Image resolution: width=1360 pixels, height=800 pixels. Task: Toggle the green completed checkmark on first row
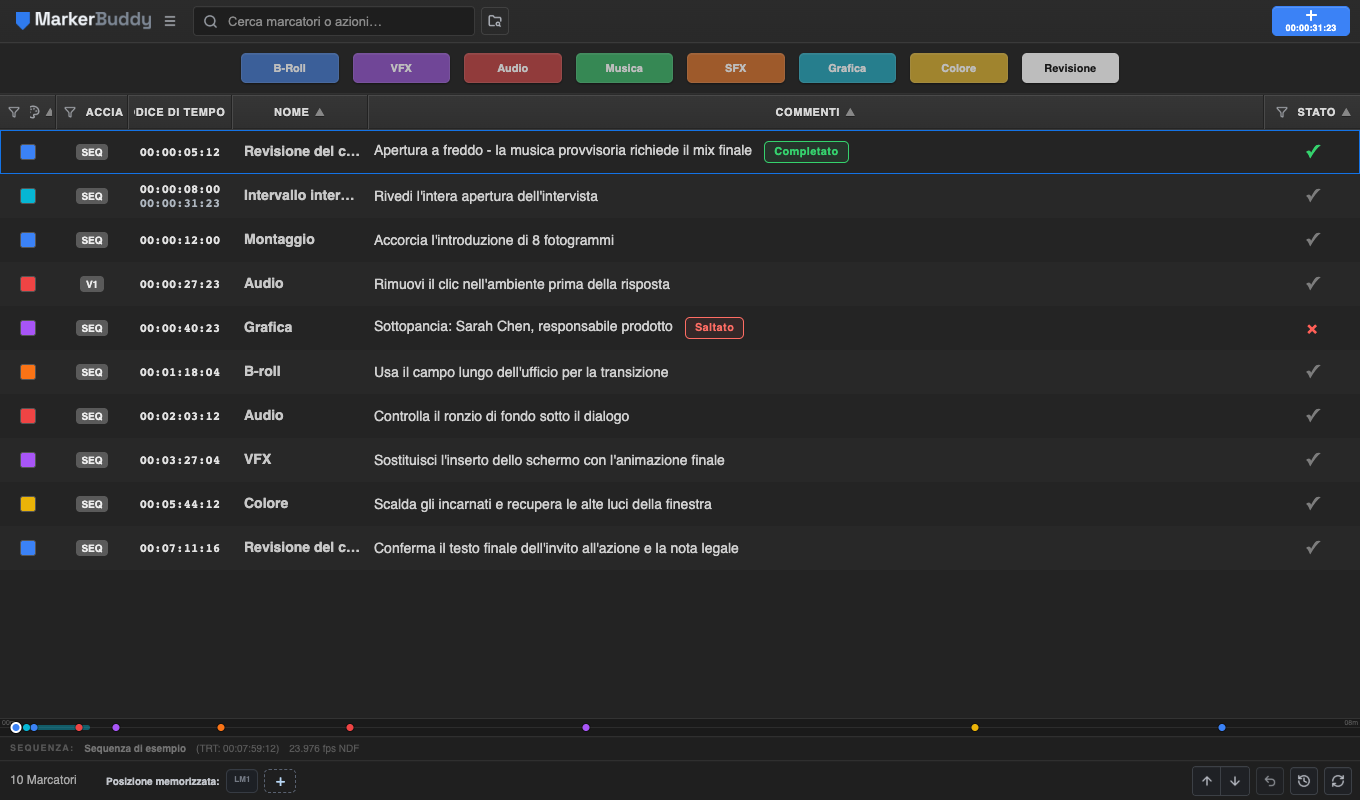[1313, 152]
